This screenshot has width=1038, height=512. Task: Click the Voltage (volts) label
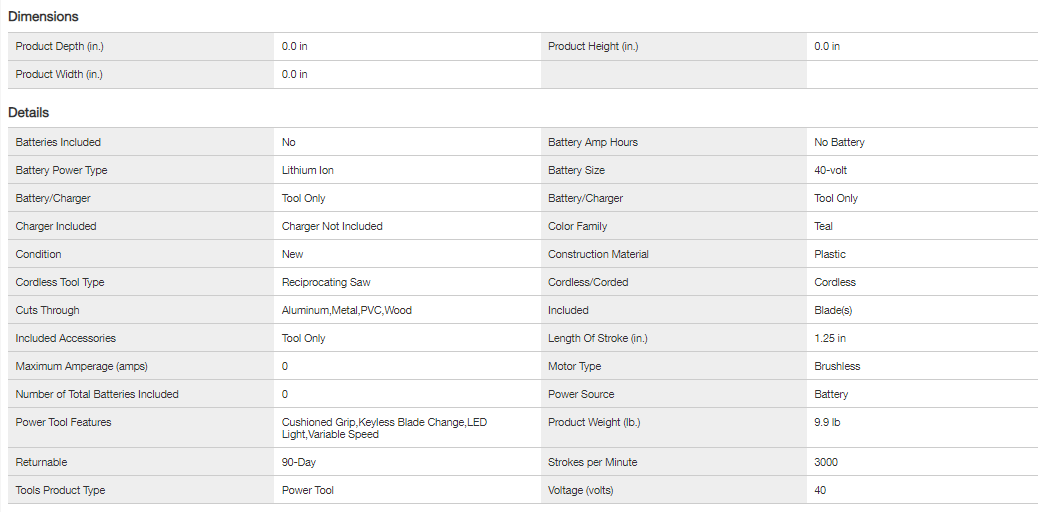coord(581,491)
